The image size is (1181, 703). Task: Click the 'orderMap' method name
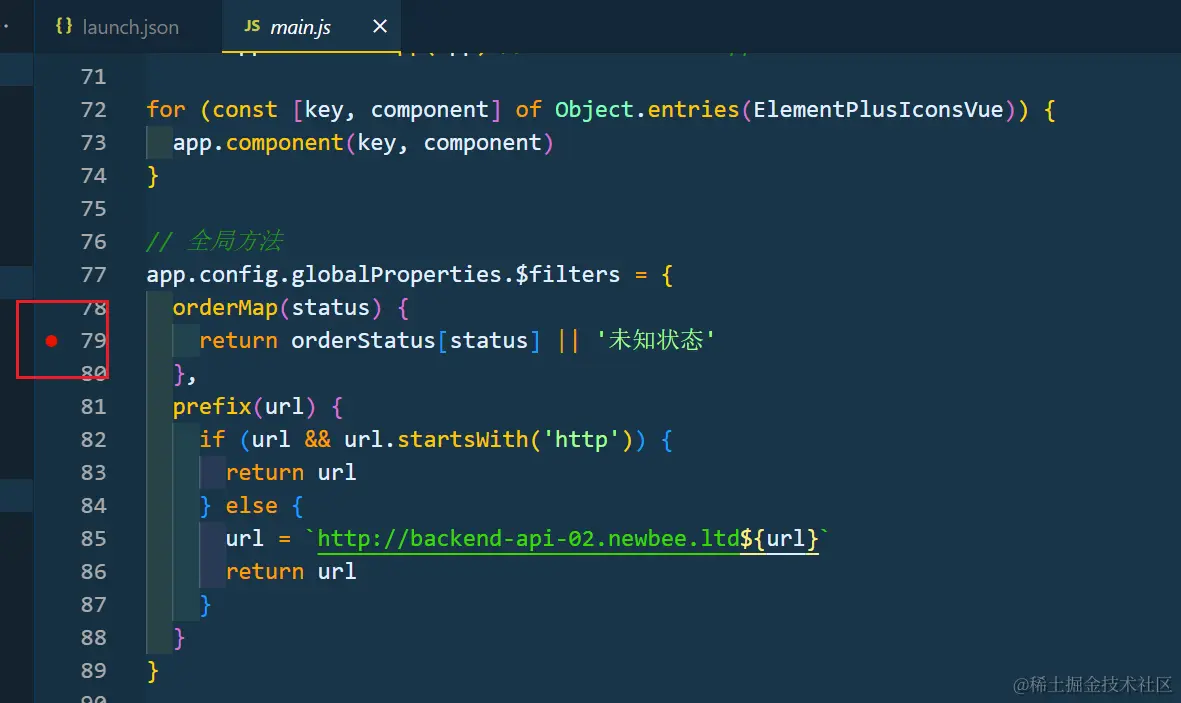pos(225,308)
